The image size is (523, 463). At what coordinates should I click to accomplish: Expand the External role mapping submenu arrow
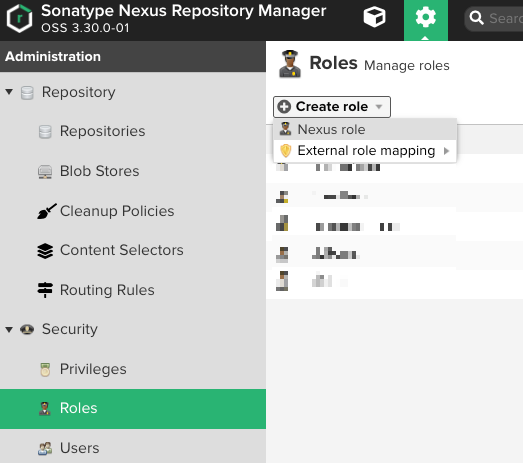446,151
